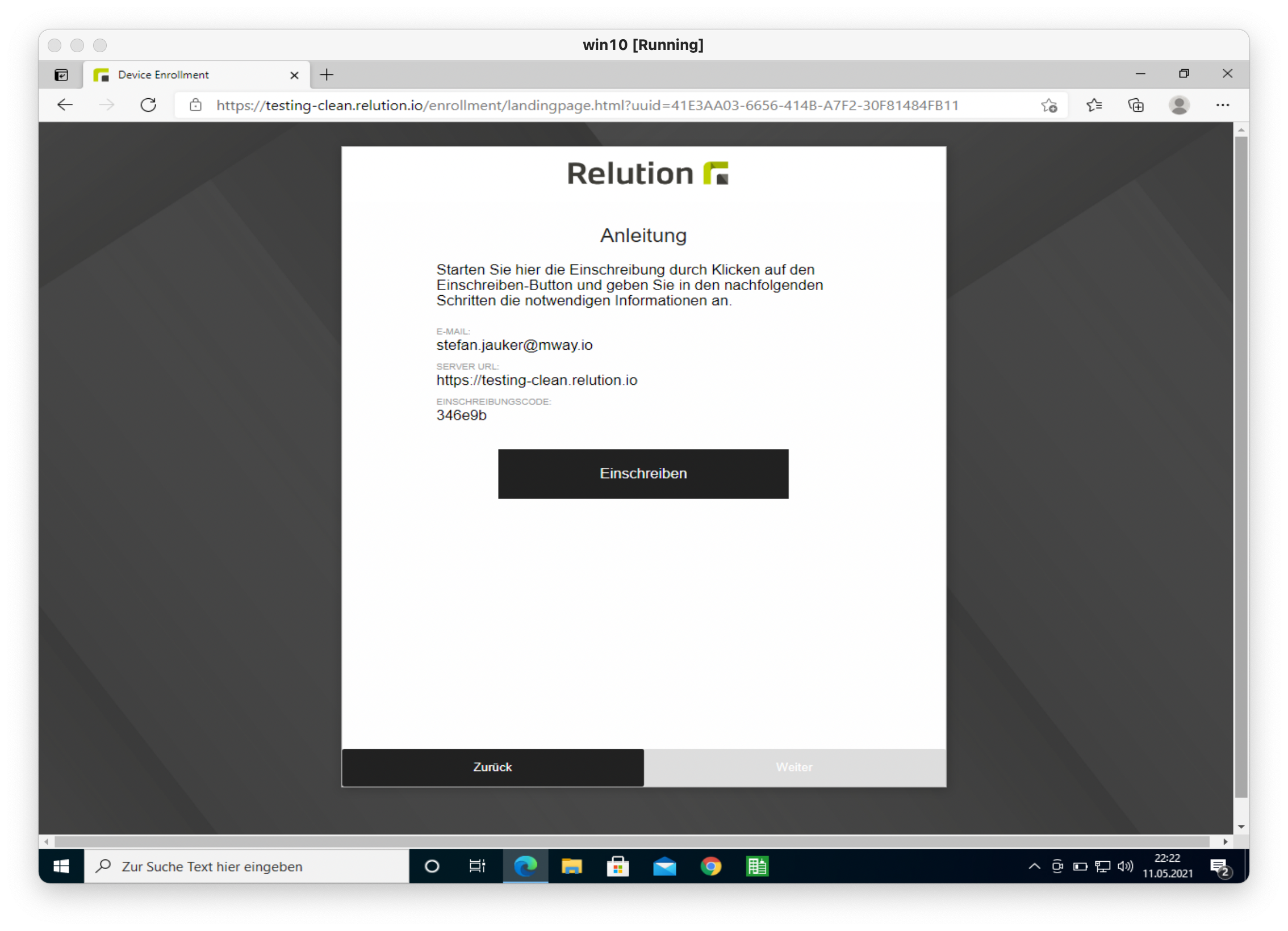This screenshot has height=931, width=1288.
Task: Open the green spreadsheet app in taskbar
Action: [757, 866]
